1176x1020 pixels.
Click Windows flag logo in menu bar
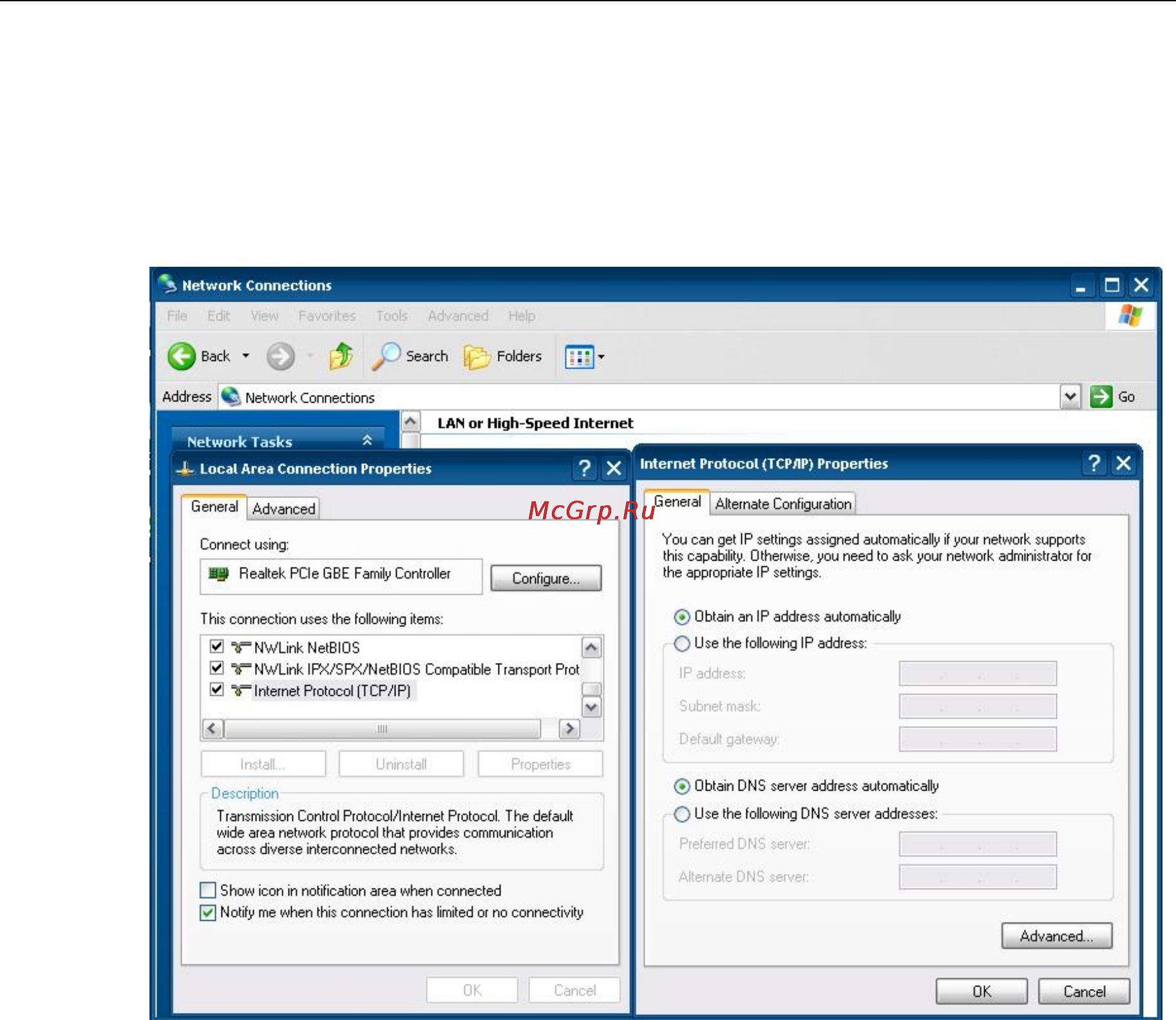pos(1130,316)
